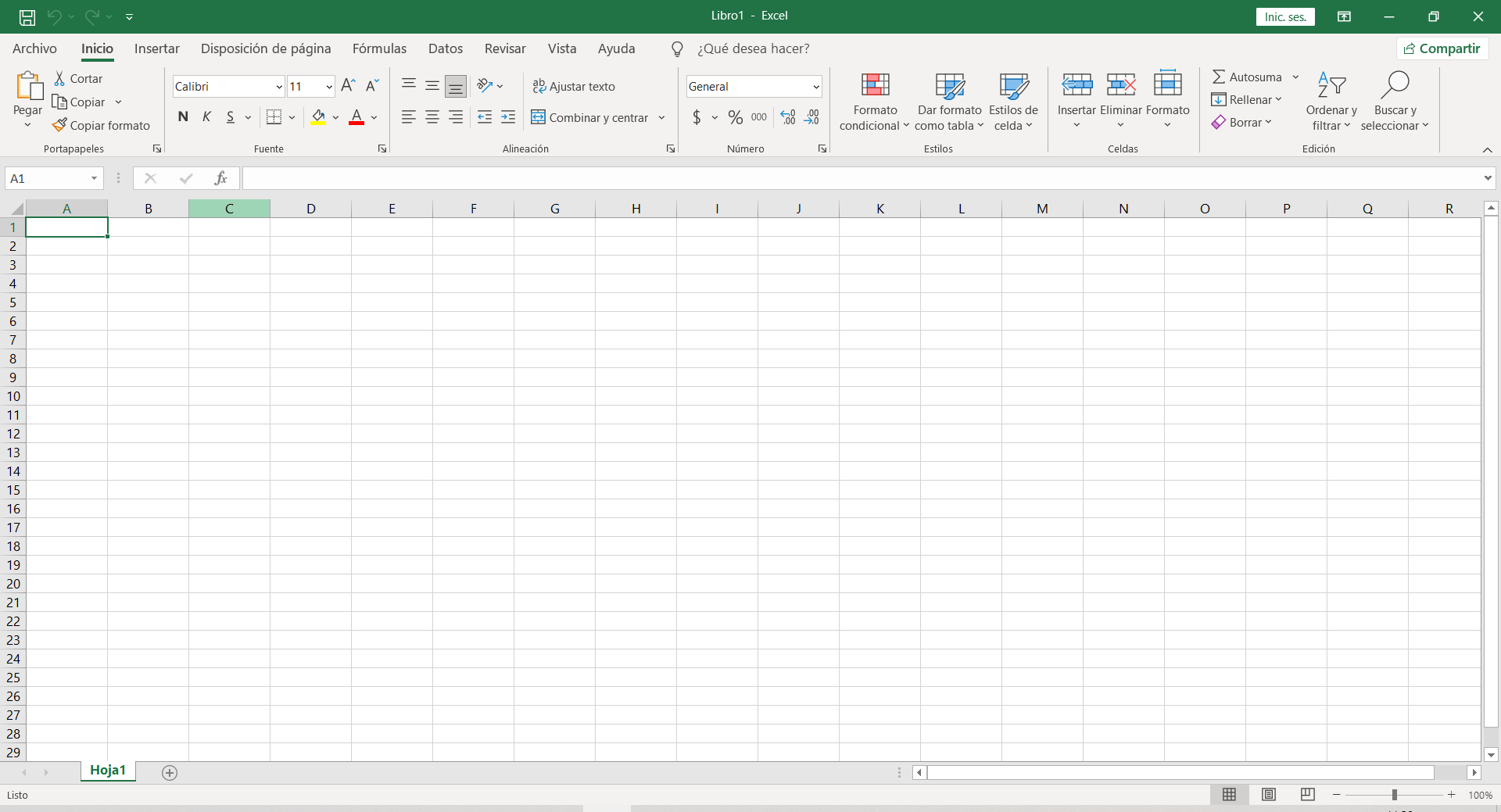Image resolution: width=1501 pixels, height=812 pixels.
Task: Switch to the Insertar ribbon tab
Action: [156, 48]
